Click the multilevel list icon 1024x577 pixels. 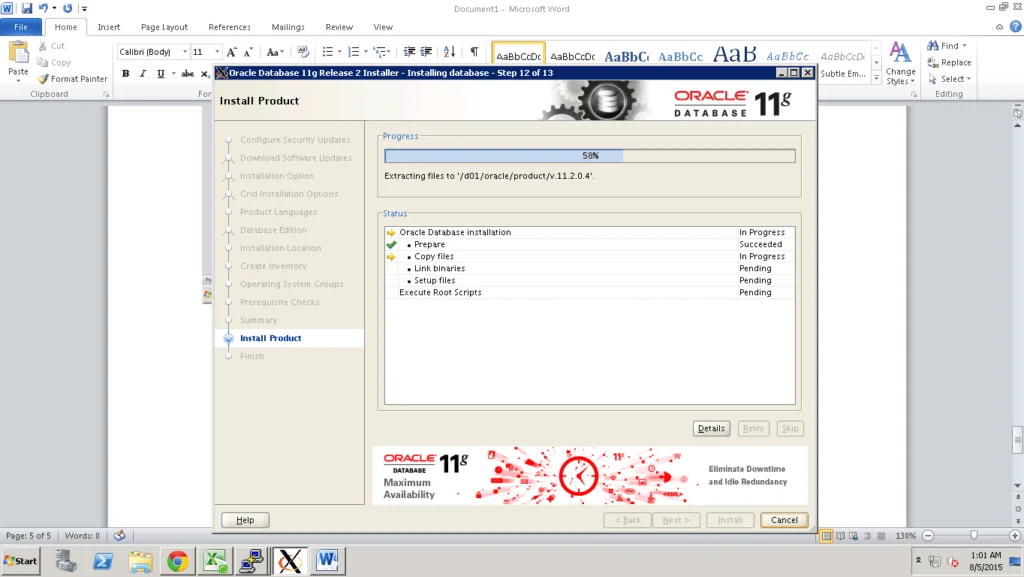point(379,52)
